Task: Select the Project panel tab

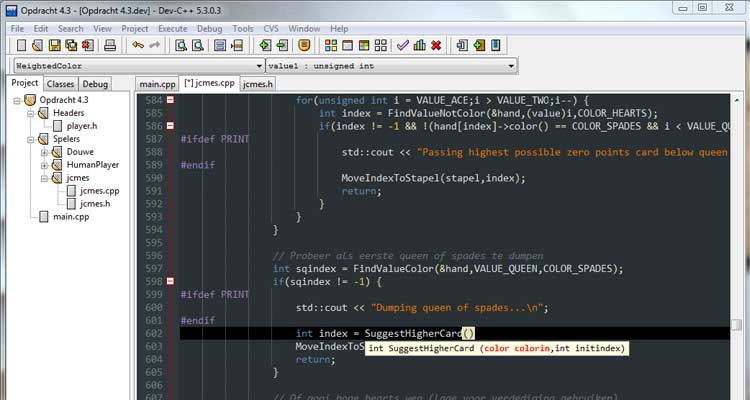Action: (25, 83)
